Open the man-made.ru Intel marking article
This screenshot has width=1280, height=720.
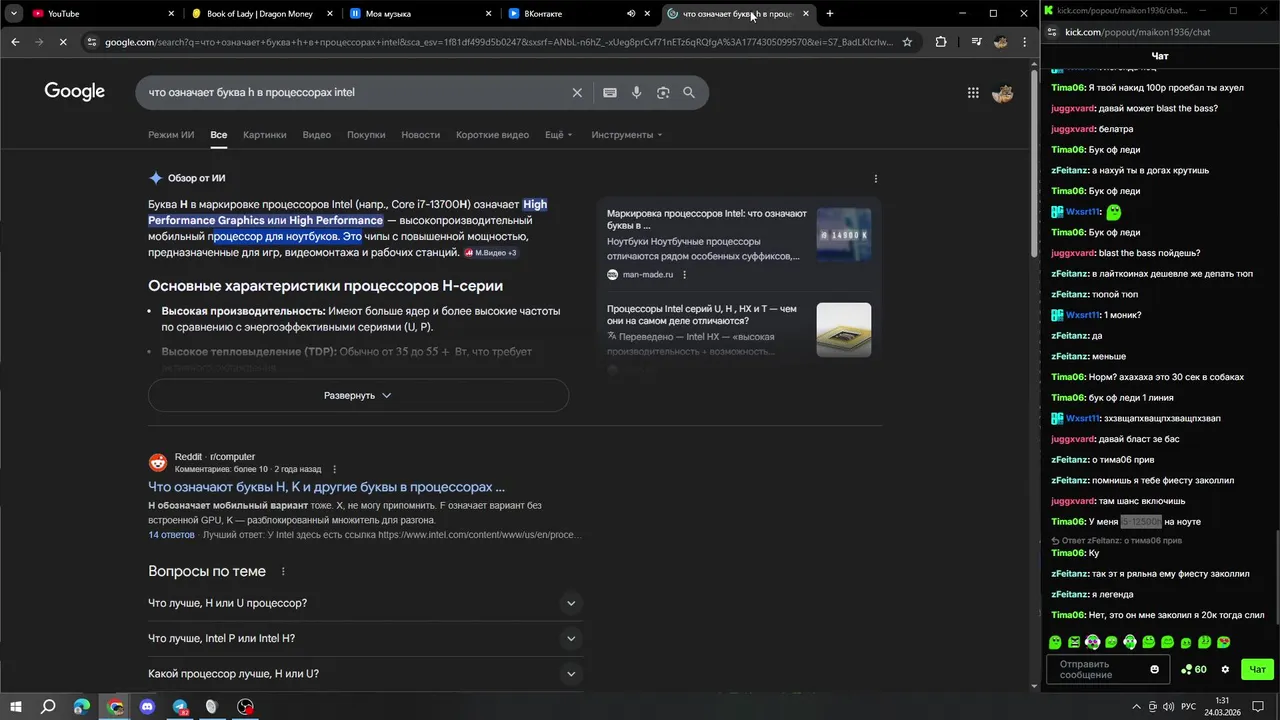click(707, 219)
